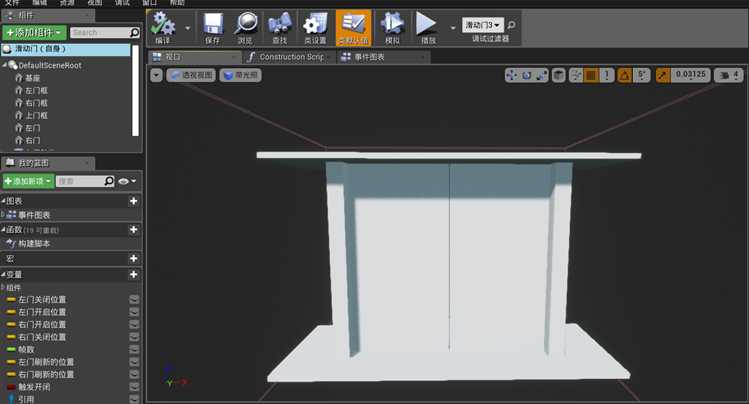The height and width of the screenshot is (404, 749).
Task: Switch to the 视口 viewport tab
Action: pyautogui.click(x=194, y=57)
